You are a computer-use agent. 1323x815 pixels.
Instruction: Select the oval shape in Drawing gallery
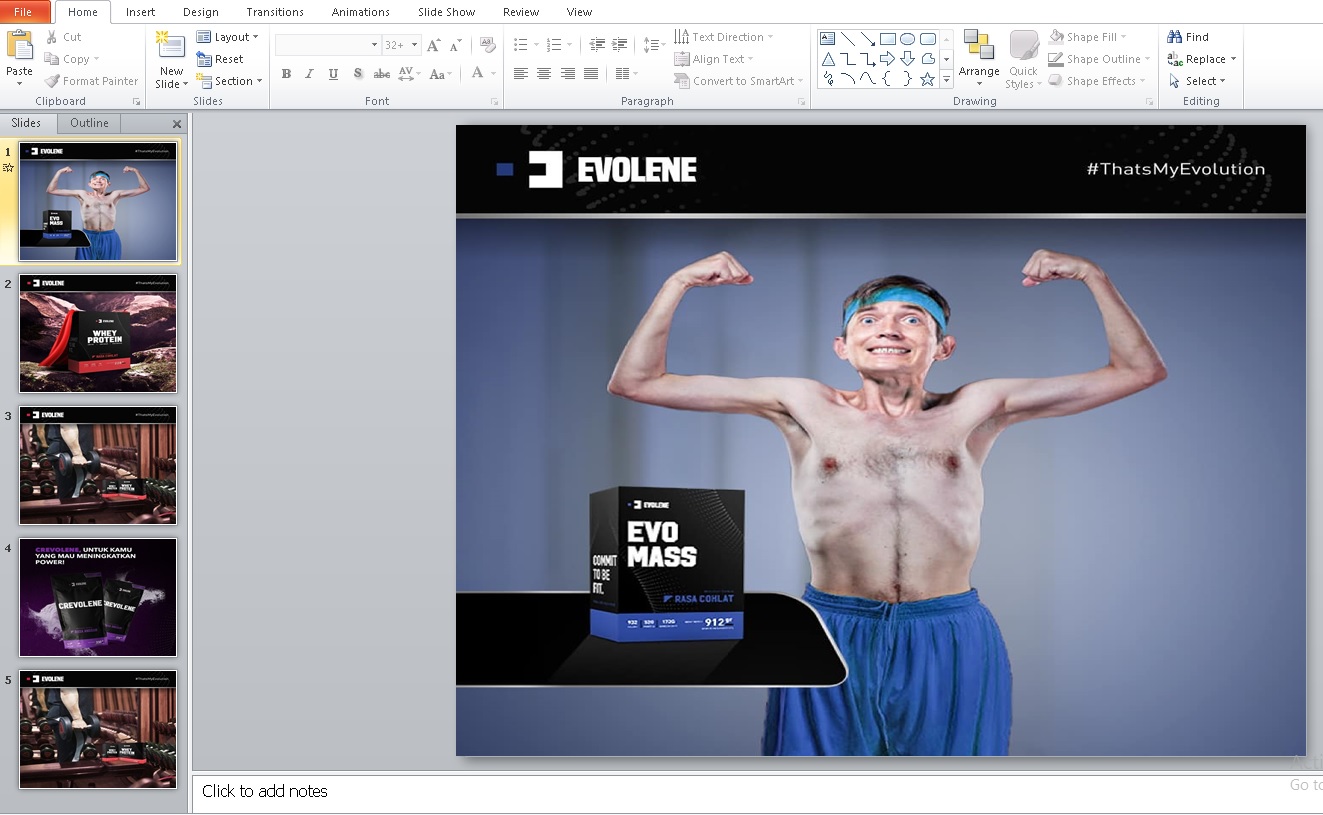[907, 39]
